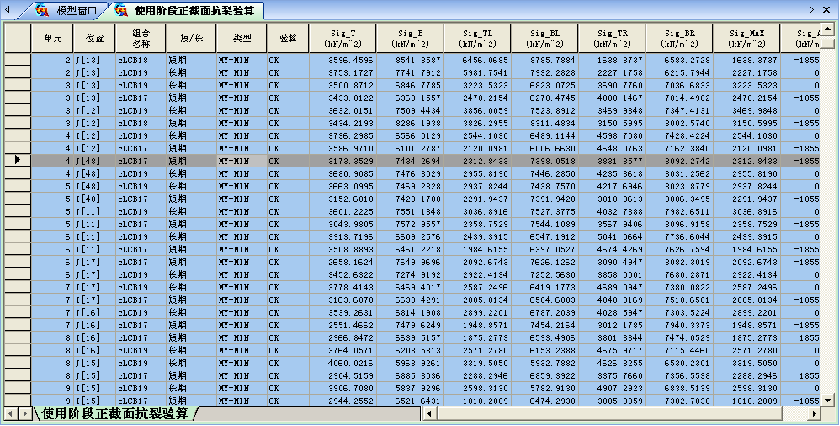This screenshot has height=426, width=840.
Task: Click the horizontal scrollbar left arrow
Action: [x=429, y=413]
